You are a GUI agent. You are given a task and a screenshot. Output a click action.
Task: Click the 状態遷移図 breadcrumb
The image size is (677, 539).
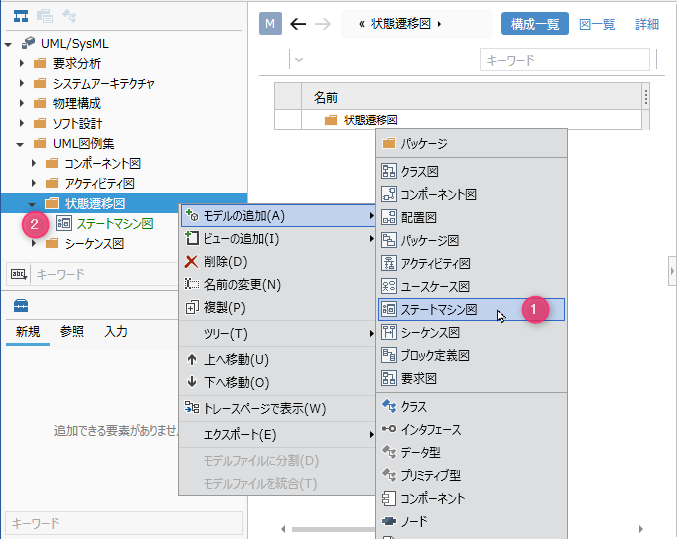401,23
